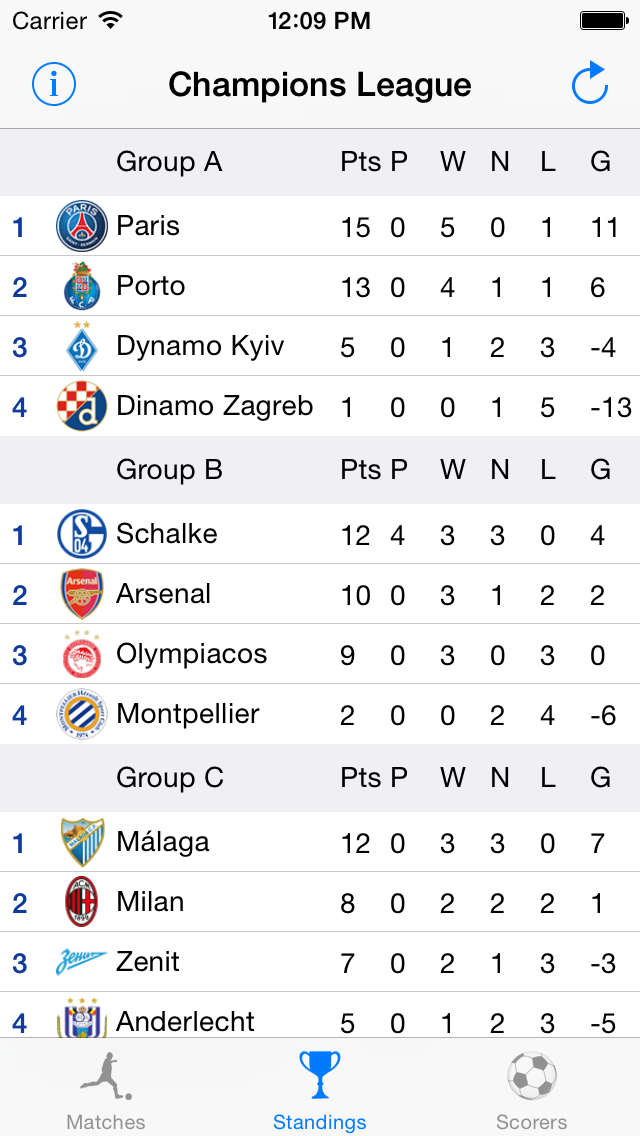Viewport: 640px width, 1136px height.
Task: Select the Schalke 04 logo
Action: 82,535
